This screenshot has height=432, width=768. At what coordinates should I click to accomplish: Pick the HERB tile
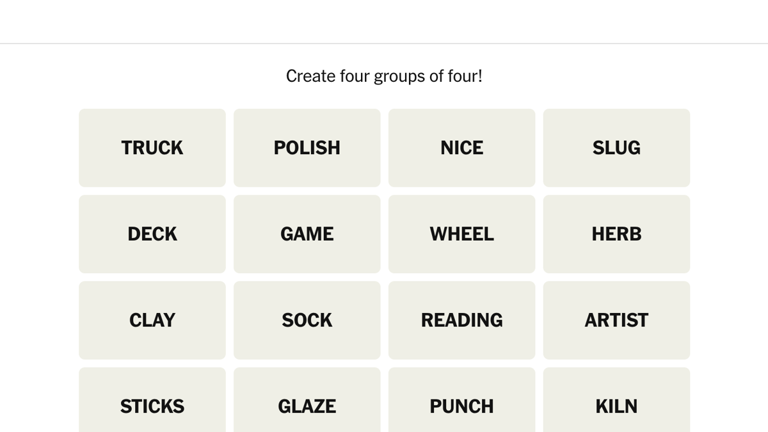pyautogui.click(x=616, y=234)
